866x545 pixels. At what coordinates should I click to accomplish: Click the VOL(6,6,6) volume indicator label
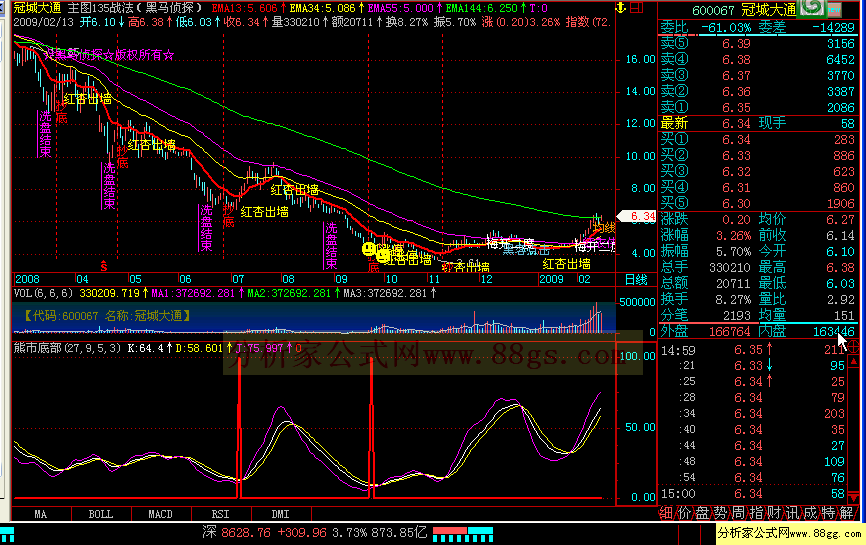tap(43, 293)
